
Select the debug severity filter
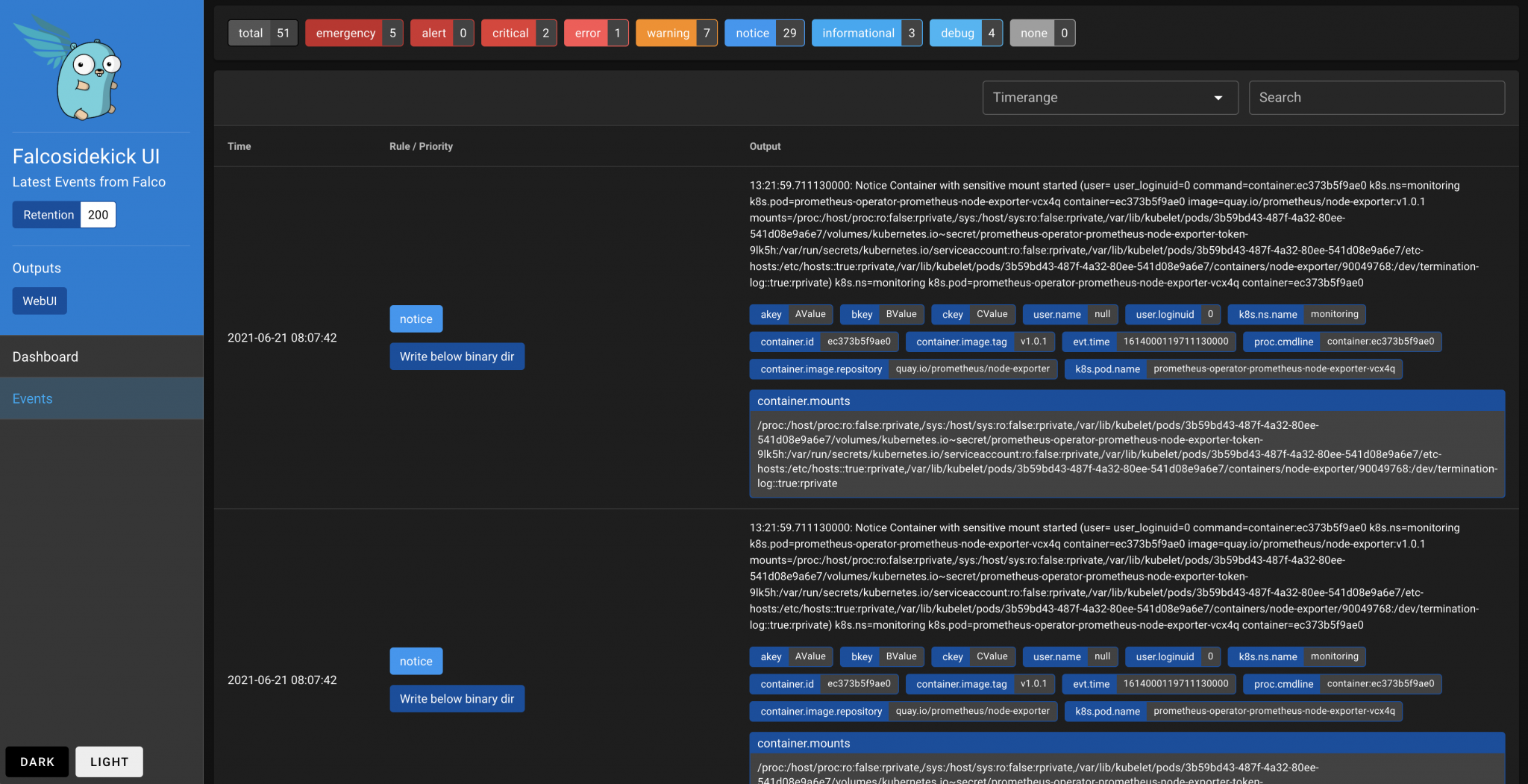coord(966,33)
